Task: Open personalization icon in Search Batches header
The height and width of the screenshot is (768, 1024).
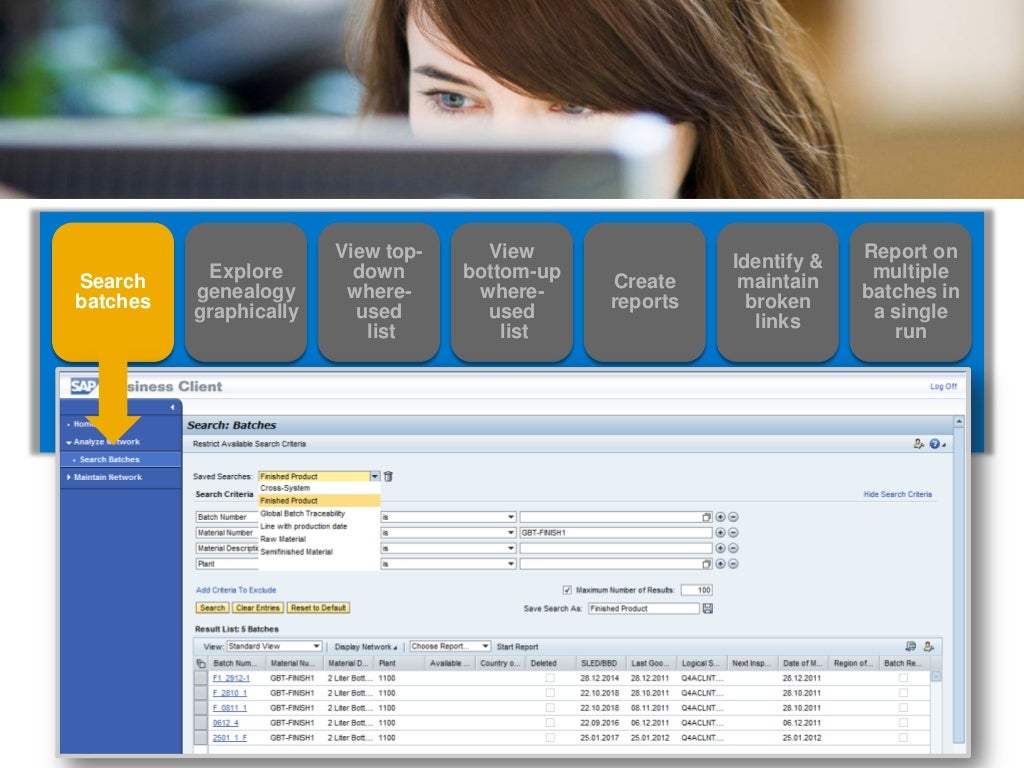Action: point(918,443)
